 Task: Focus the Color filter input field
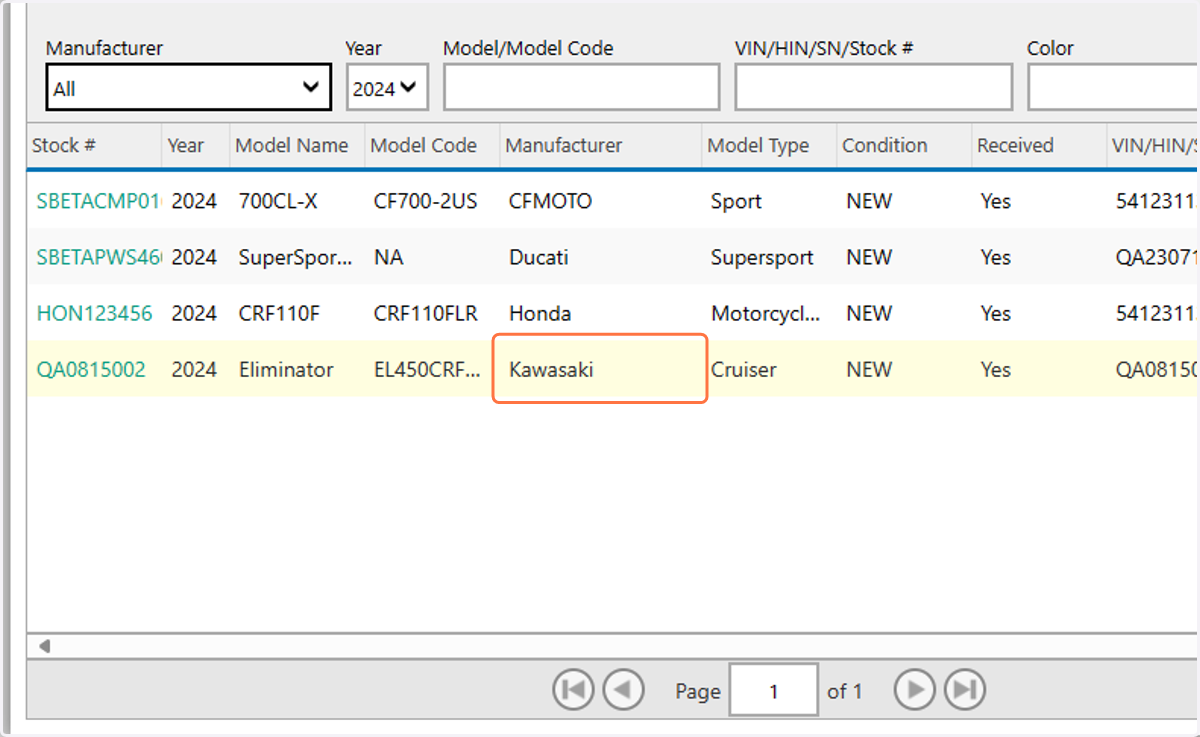pos(1113,87)
